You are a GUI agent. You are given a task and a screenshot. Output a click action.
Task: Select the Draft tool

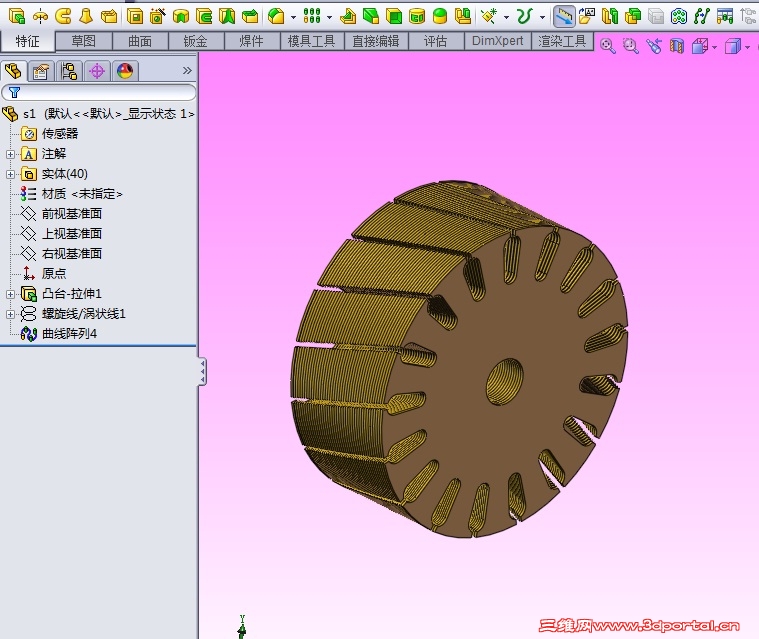(x=371, y=16)
